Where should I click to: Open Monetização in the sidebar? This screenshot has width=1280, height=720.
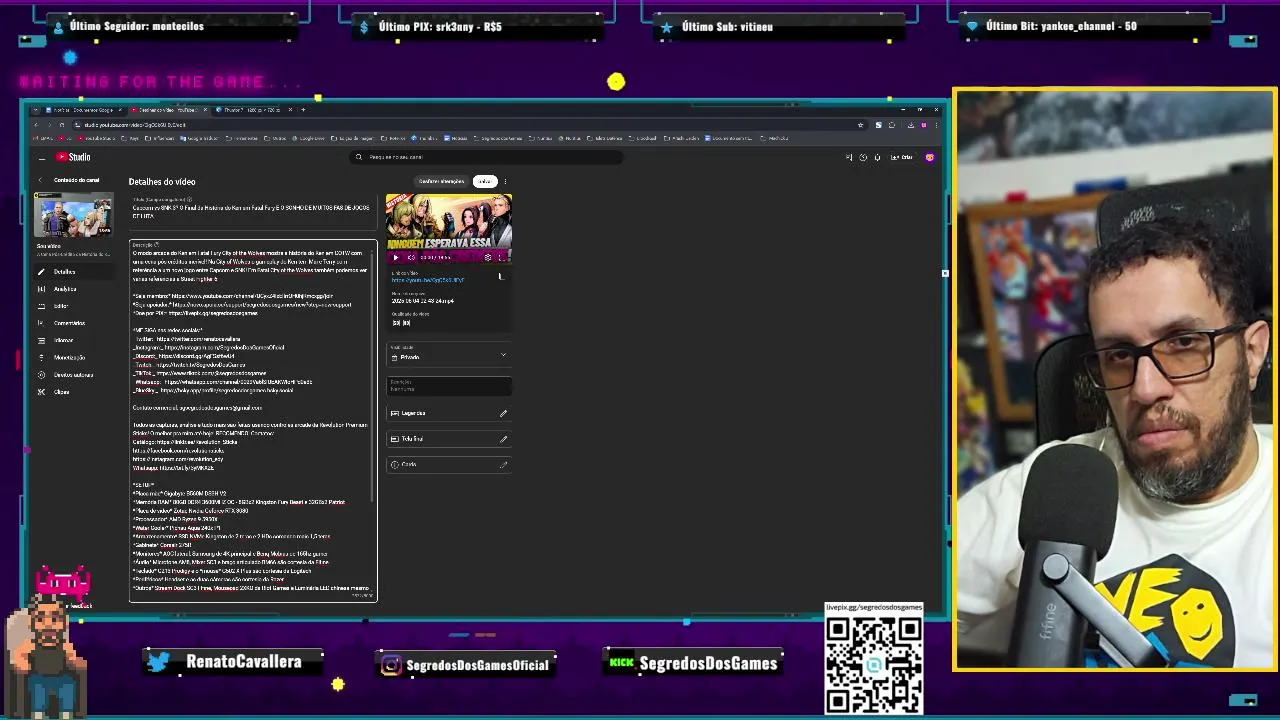click(73, 357)
